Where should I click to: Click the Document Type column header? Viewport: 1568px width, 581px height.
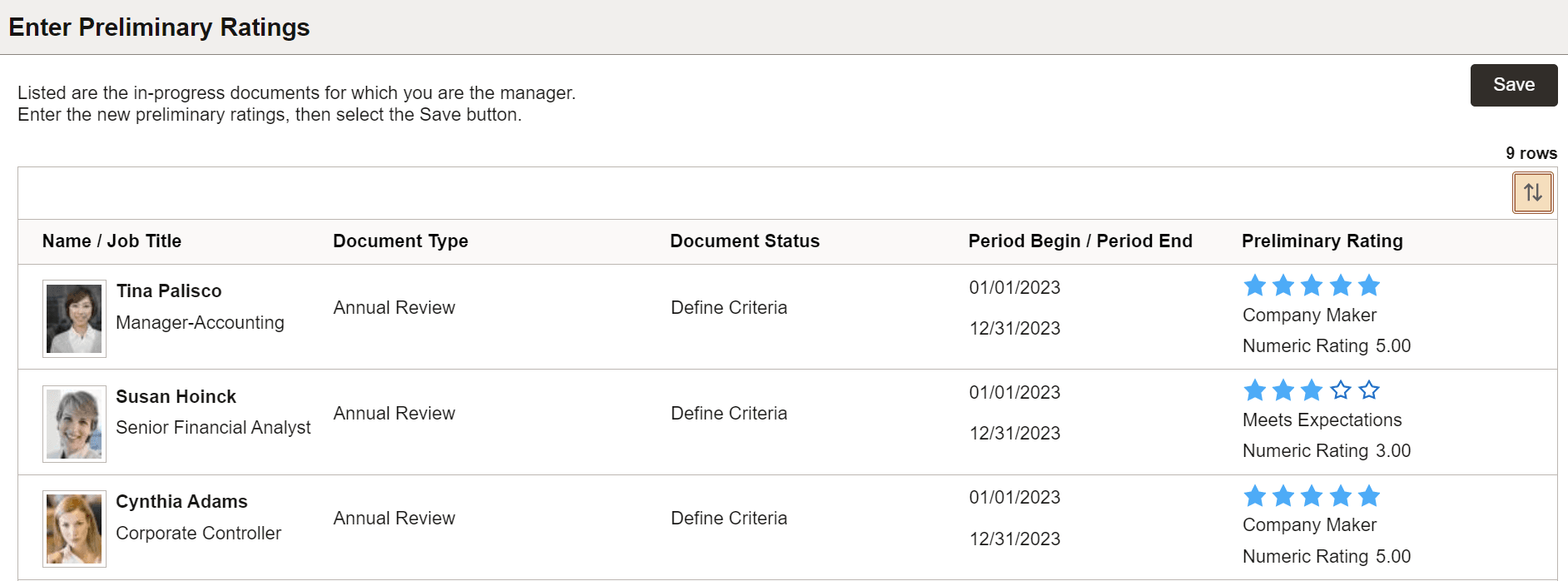(400, 241)
